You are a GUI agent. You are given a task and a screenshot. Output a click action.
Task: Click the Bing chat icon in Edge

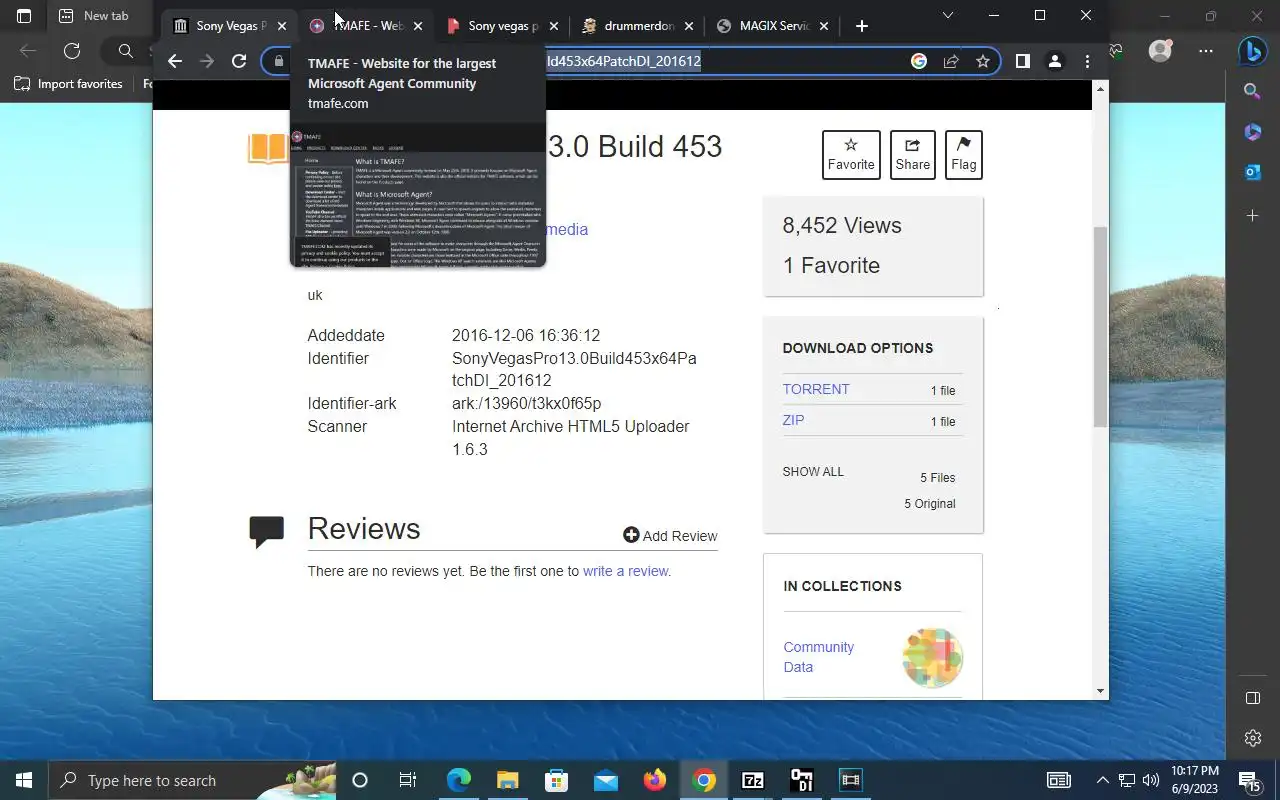[x=1253, y=50]
